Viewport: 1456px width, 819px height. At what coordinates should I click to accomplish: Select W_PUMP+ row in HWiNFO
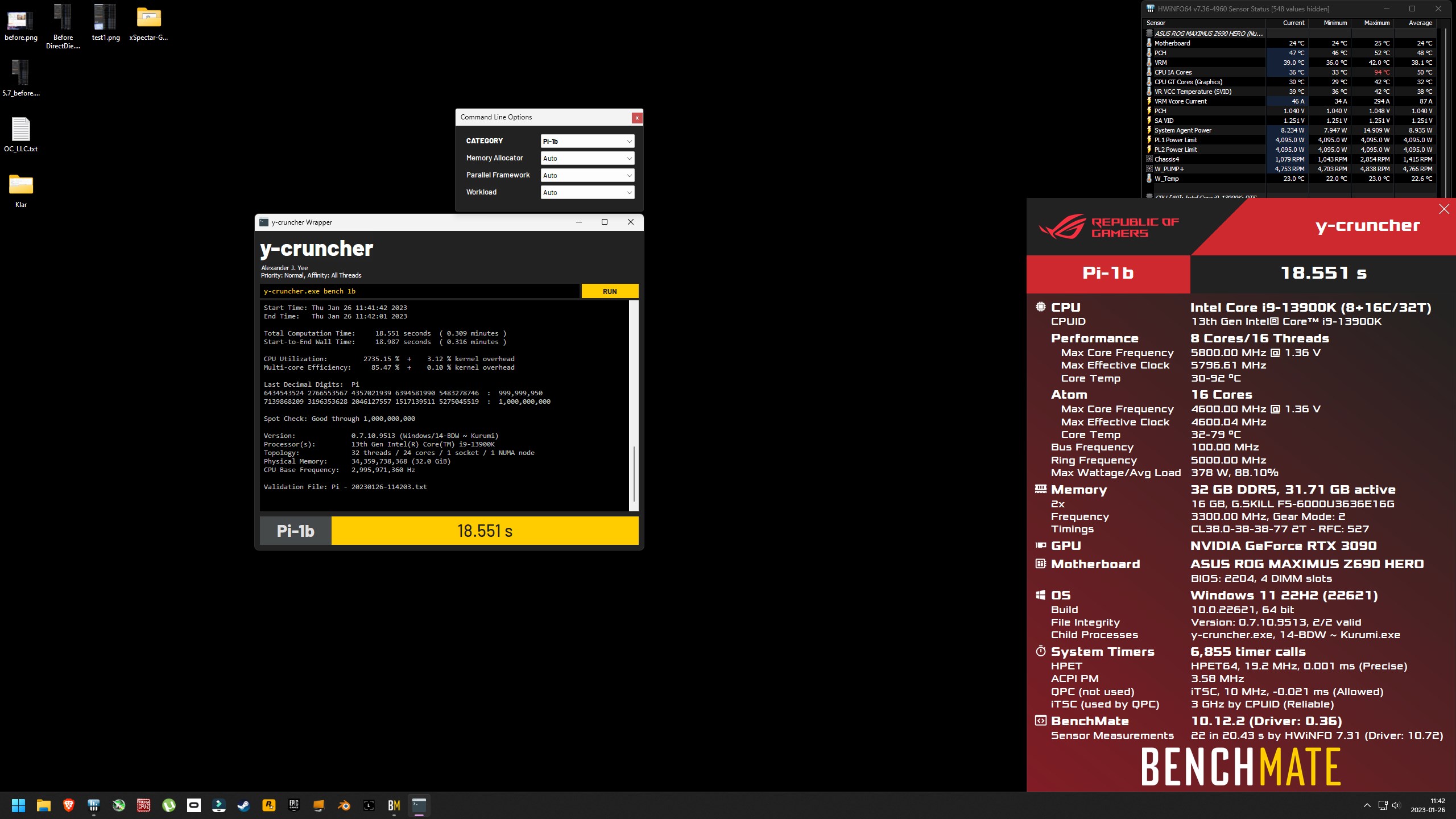[x=1290, y=169]
